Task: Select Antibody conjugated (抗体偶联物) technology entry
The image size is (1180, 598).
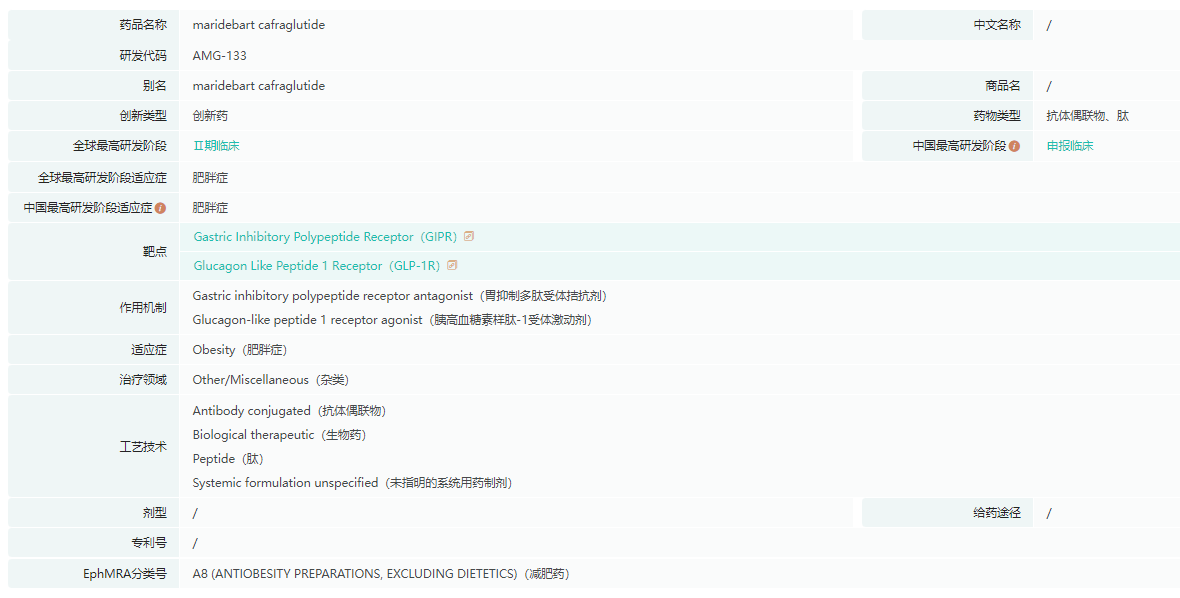Action: [289, 411]
